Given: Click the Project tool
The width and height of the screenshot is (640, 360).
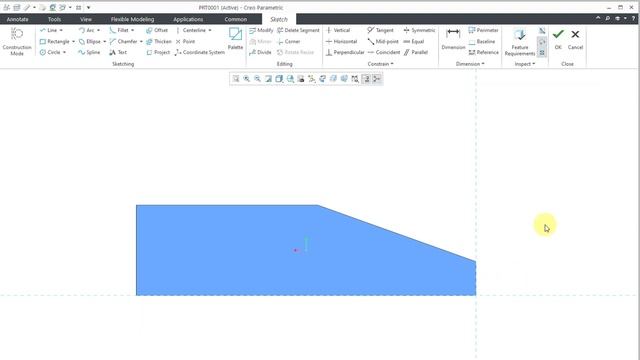Looking at the screenshot, I should (x=158, y=52).
